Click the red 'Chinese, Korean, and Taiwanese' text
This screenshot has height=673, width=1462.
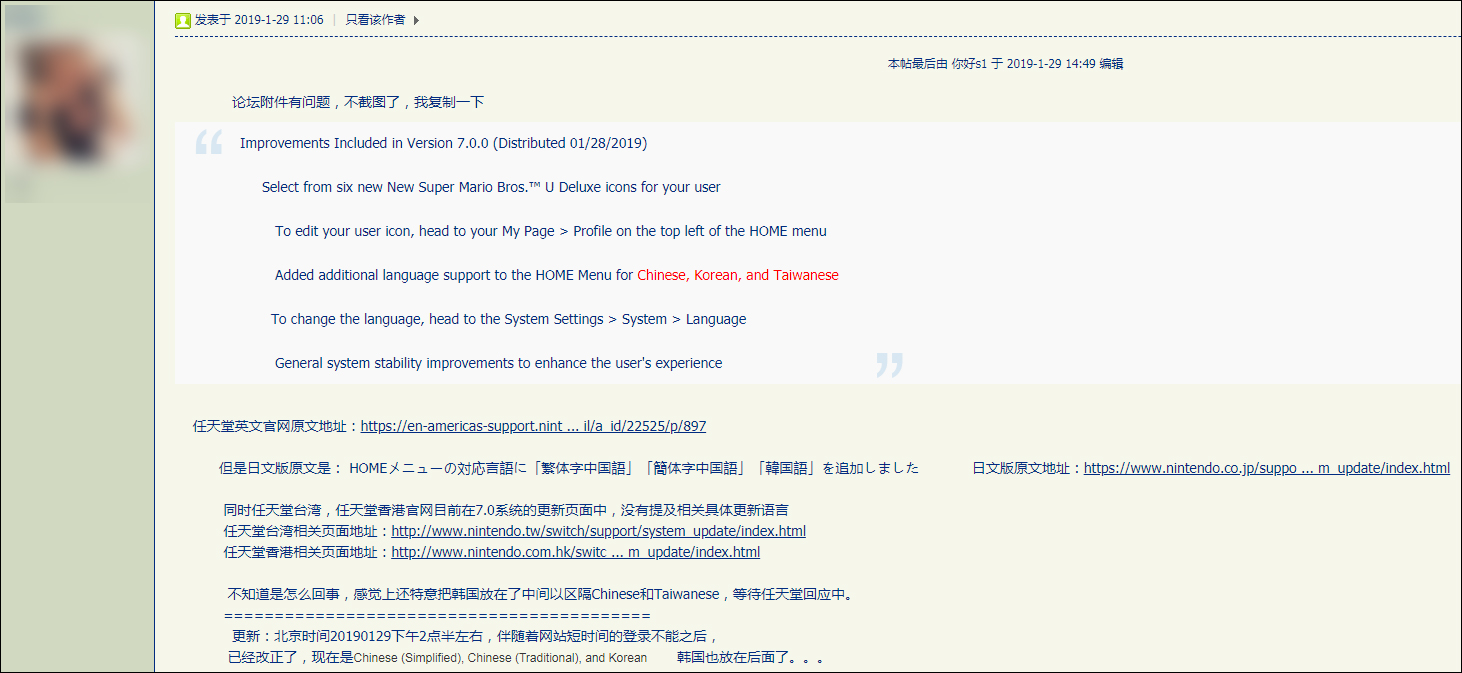738,275
